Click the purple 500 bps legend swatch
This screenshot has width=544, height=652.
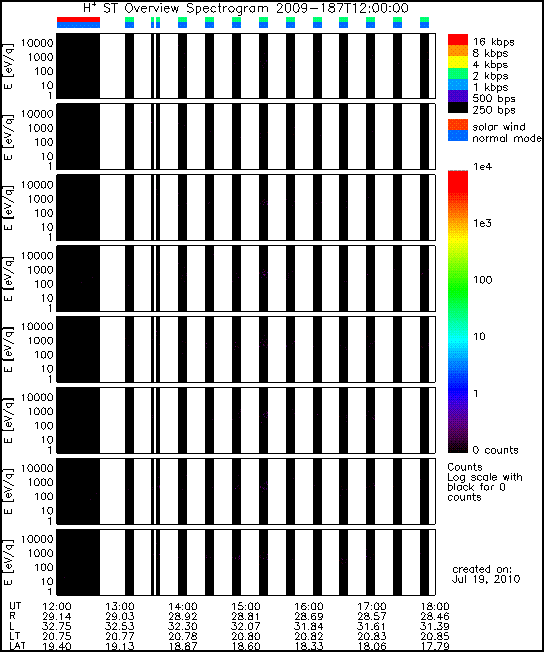pyautogui.click(x=457, y=96)
